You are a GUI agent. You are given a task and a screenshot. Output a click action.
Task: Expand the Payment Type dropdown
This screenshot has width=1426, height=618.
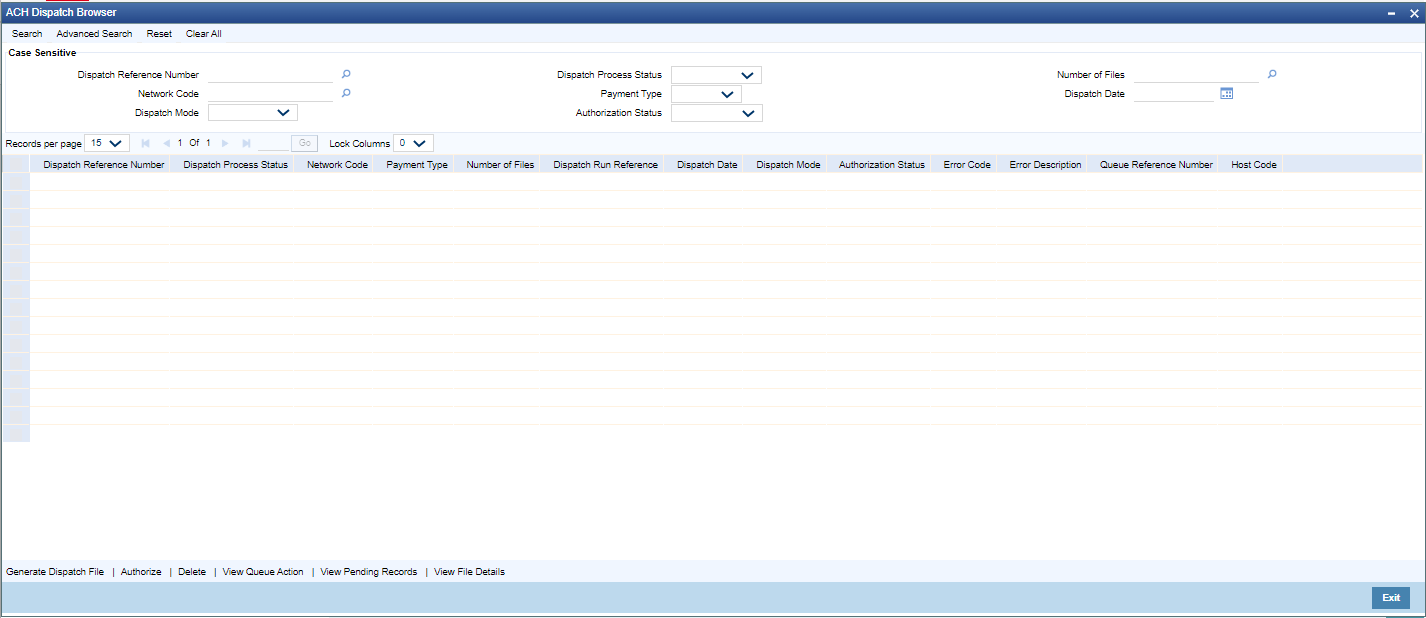click(x=706, y=94)
